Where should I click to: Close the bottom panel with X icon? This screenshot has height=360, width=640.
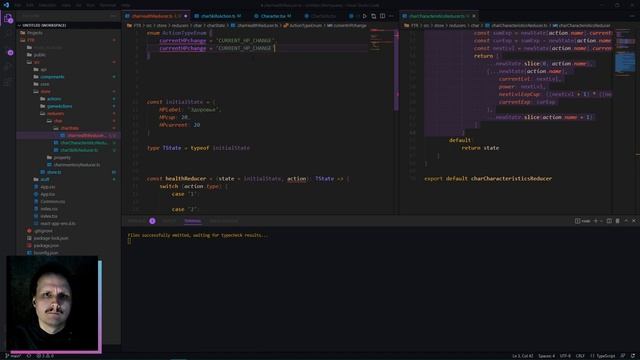(634, 221)
